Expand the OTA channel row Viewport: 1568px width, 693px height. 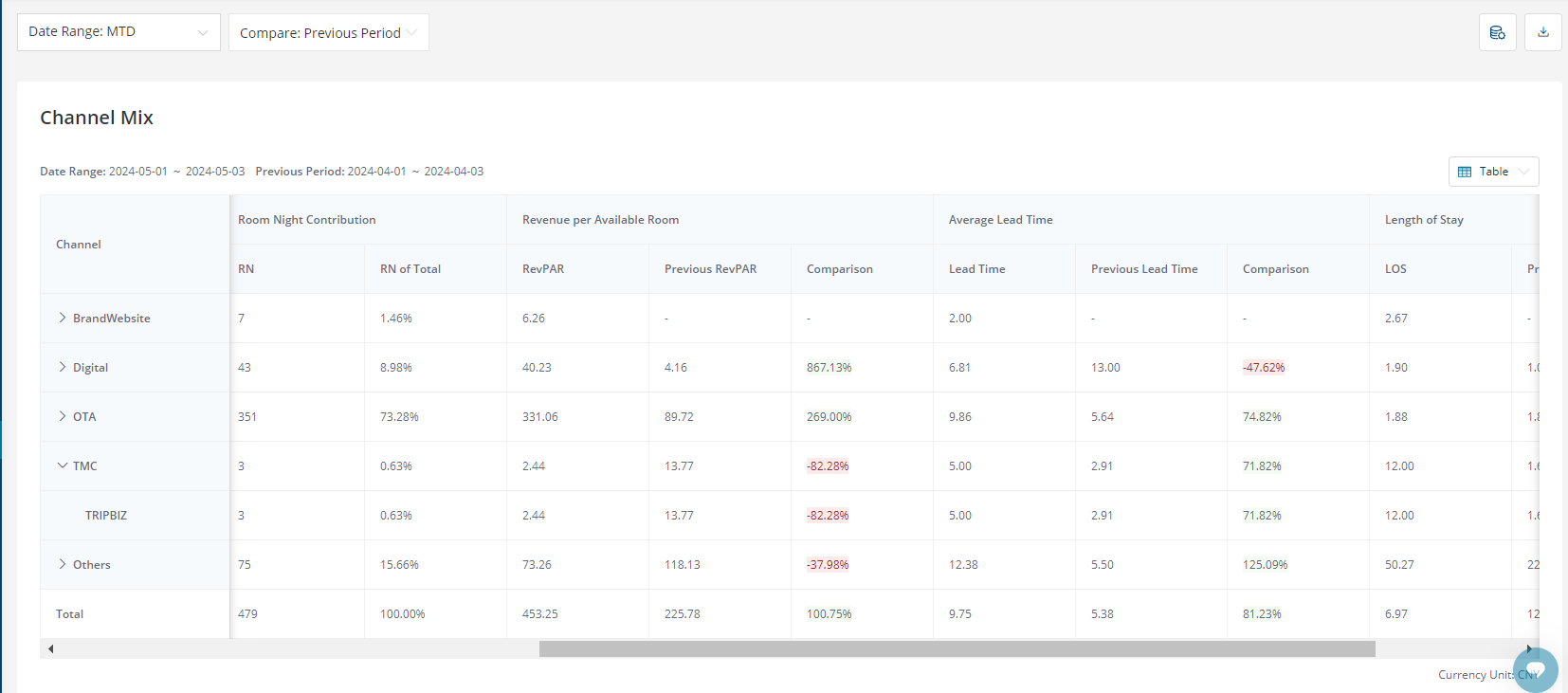(63, 416)
